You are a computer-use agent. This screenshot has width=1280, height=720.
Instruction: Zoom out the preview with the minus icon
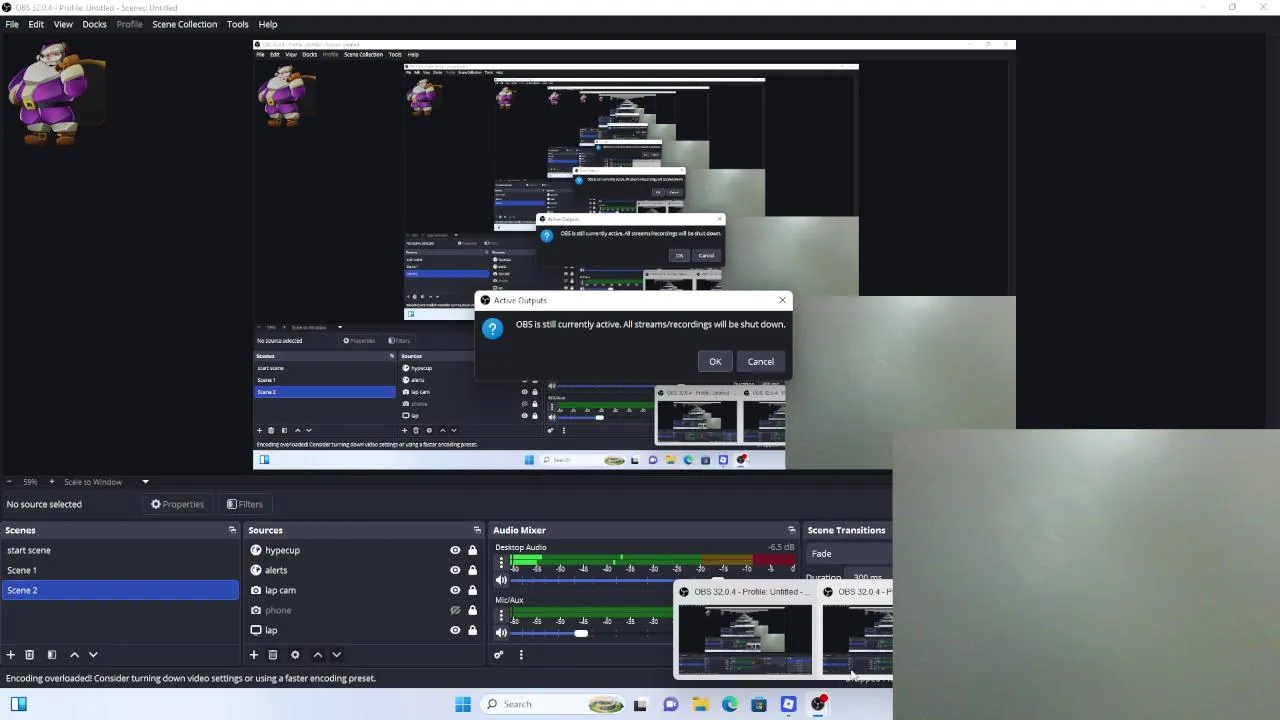(8, 482)
